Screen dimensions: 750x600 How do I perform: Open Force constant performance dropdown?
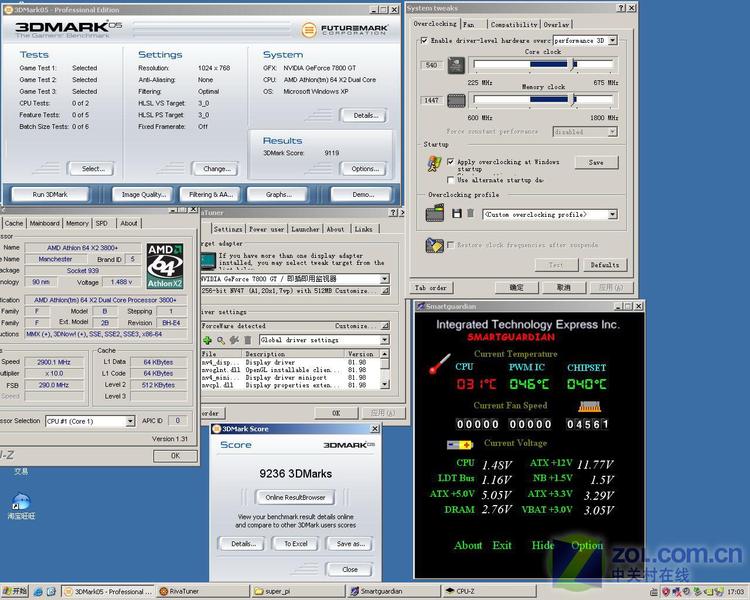(612, 132)
